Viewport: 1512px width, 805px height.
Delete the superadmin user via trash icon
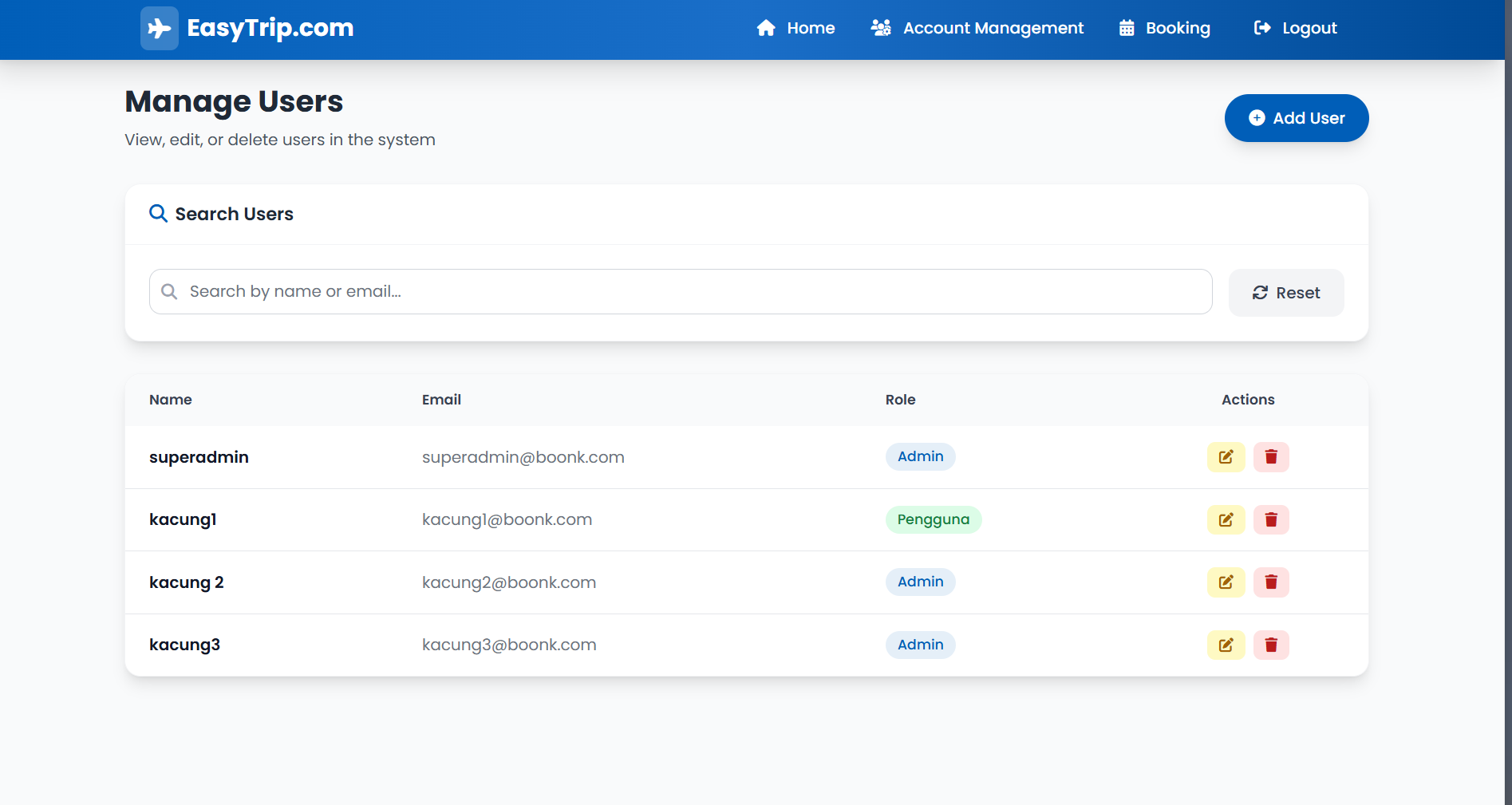[1271, 457]
